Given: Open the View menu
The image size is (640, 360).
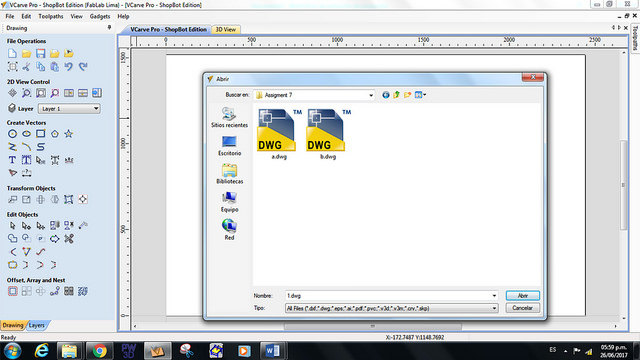Looking at the screenshot, I should click(76, 16).
